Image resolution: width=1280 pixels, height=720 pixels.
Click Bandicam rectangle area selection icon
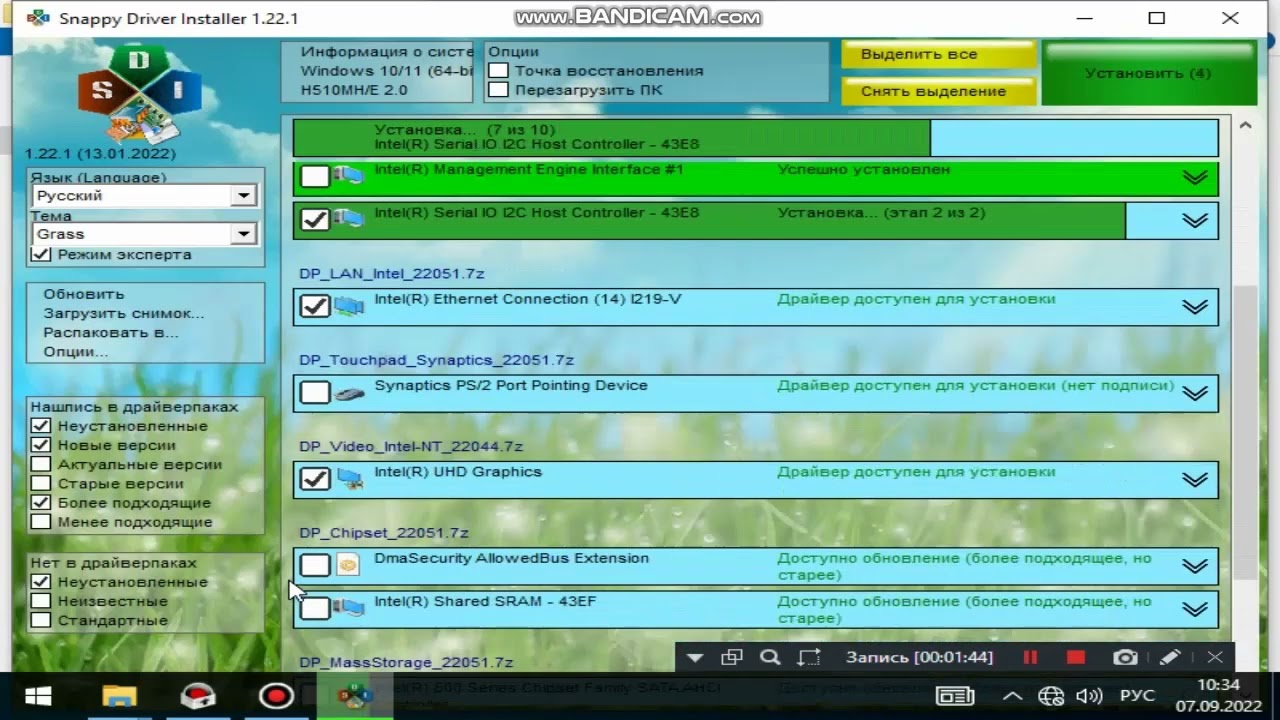coord(809,657)
